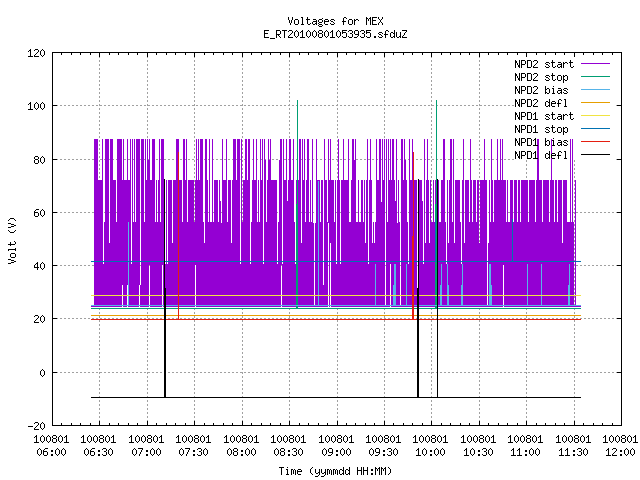Click the 'NPD2 stop' legend label

pyautogui.click(x=541, y=77)
